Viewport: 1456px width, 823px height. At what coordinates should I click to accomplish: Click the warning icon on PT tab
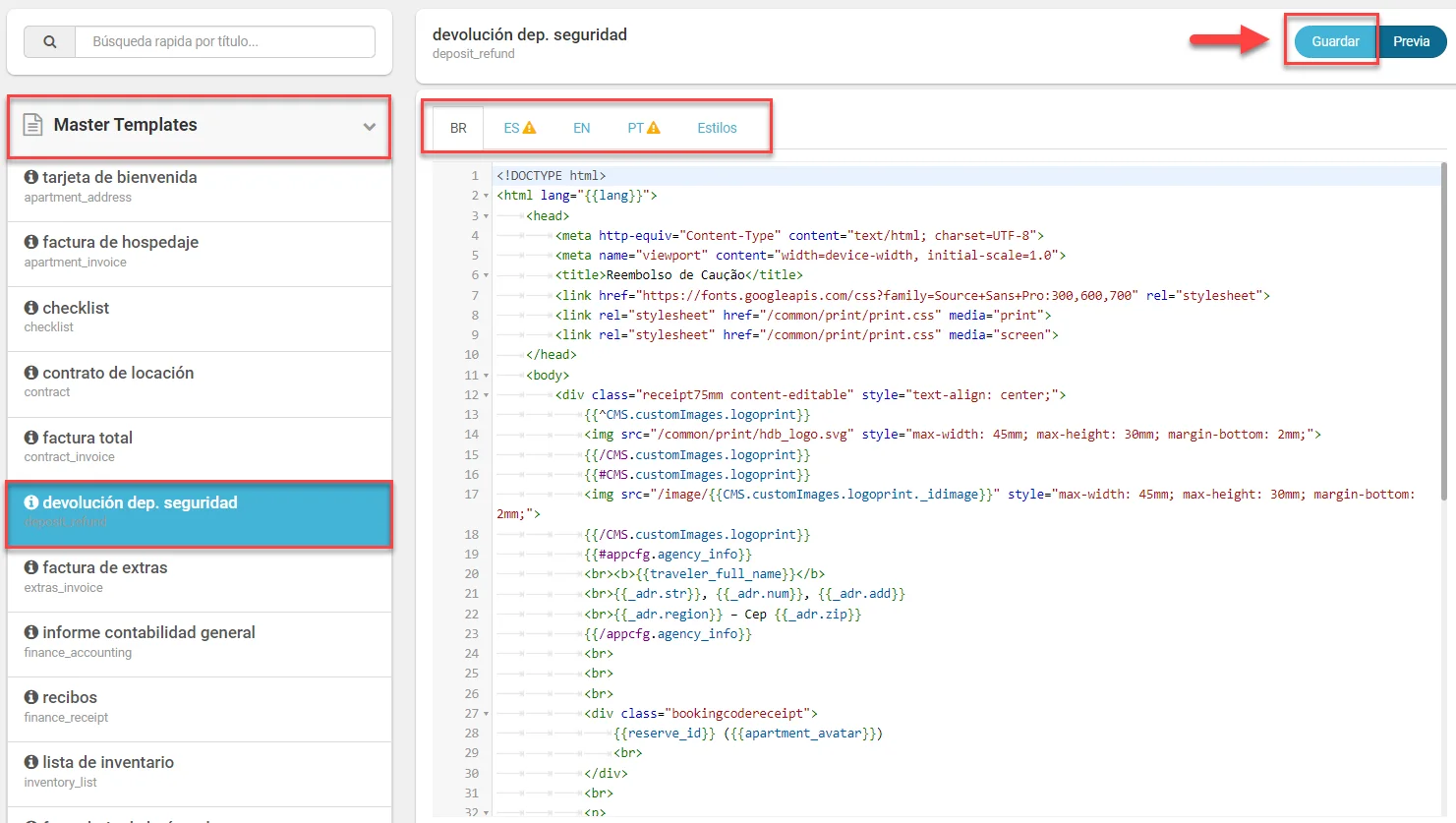[x=654, y=128]
